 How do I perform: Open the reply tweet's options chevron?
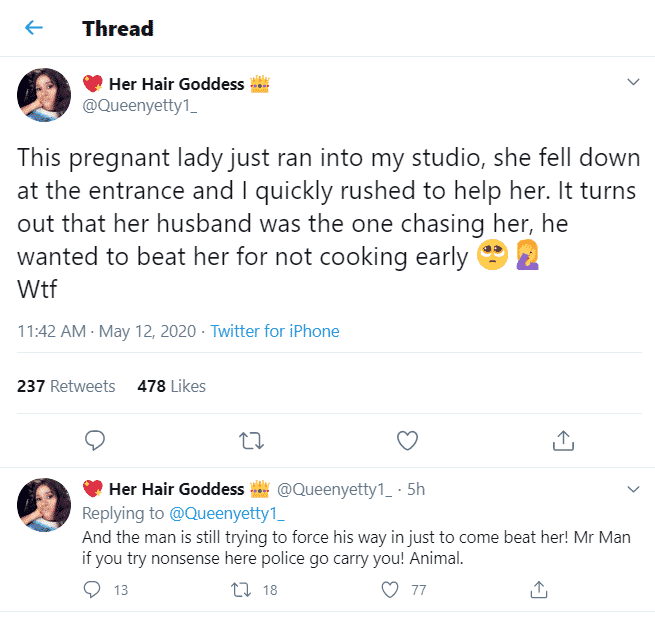tap(632, 489)
